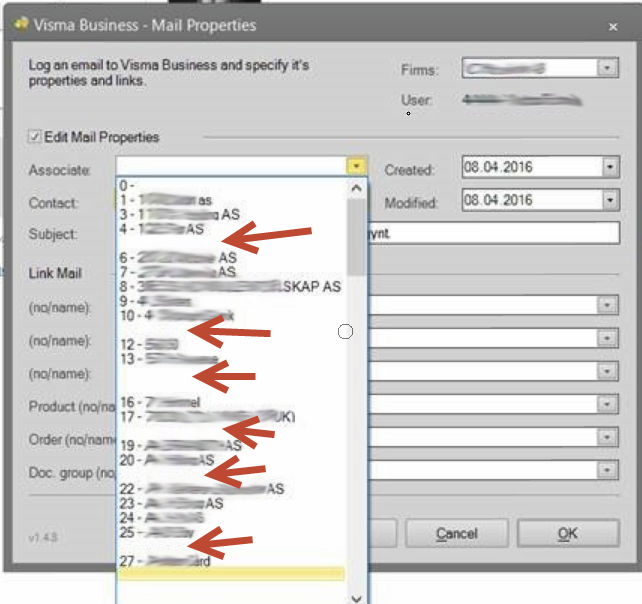Select list entry starting with 10 -
This screenshot has height=604, width=642.
tap(232, 315)
